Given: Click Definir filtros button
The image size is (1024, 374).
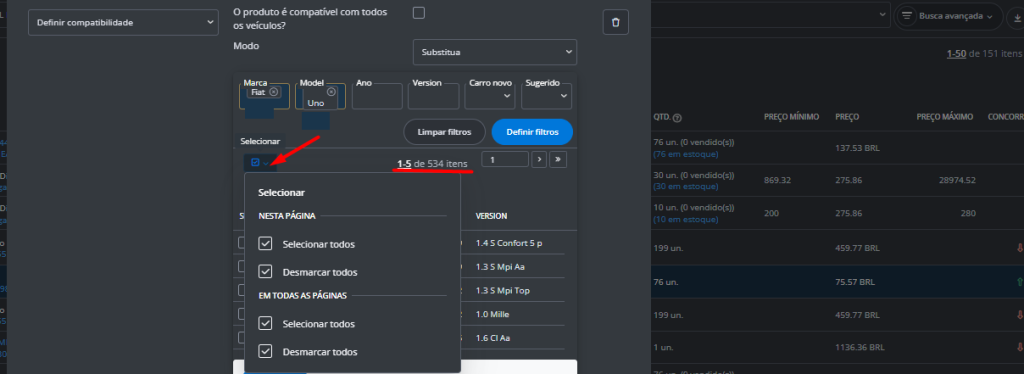Looking at the screenshot, I should coord(532,132).
